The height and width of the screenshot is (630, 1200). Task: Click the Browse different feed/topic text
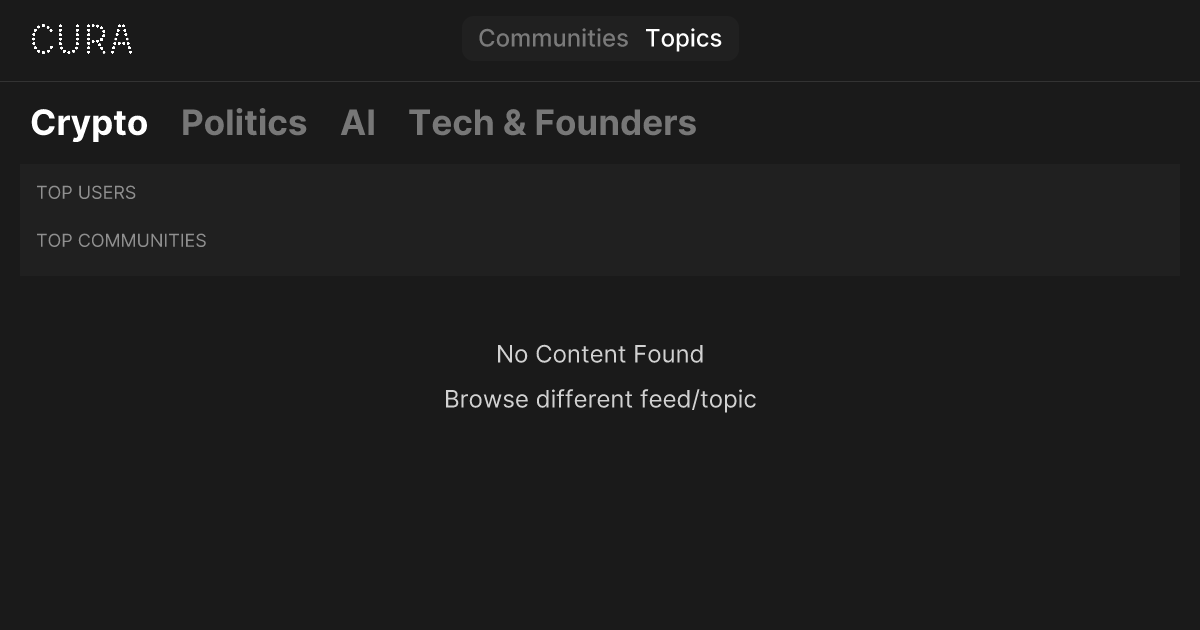point(600,399)
